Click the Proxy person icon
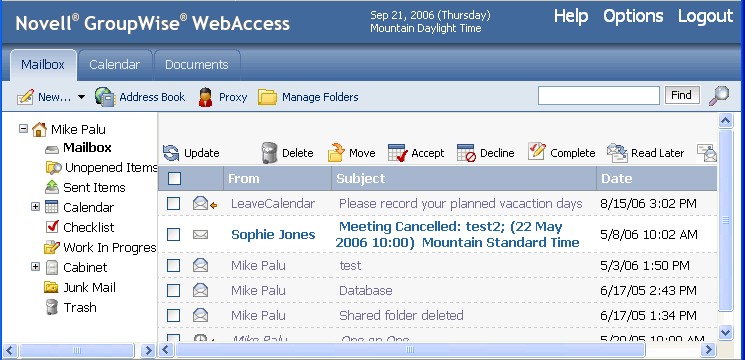The height and width of the screenshot is (360, 745). 205,97
